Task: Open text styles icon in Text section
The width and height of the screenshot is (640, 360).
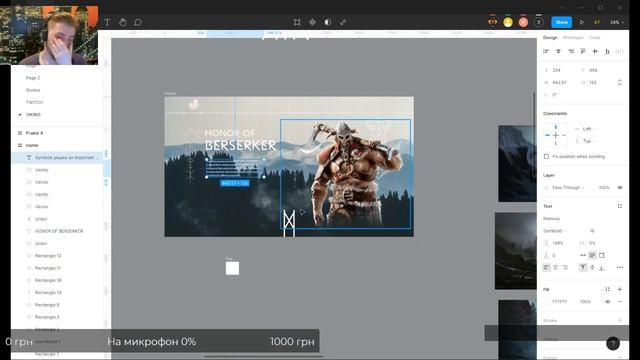Action: [x=620, y=207]
